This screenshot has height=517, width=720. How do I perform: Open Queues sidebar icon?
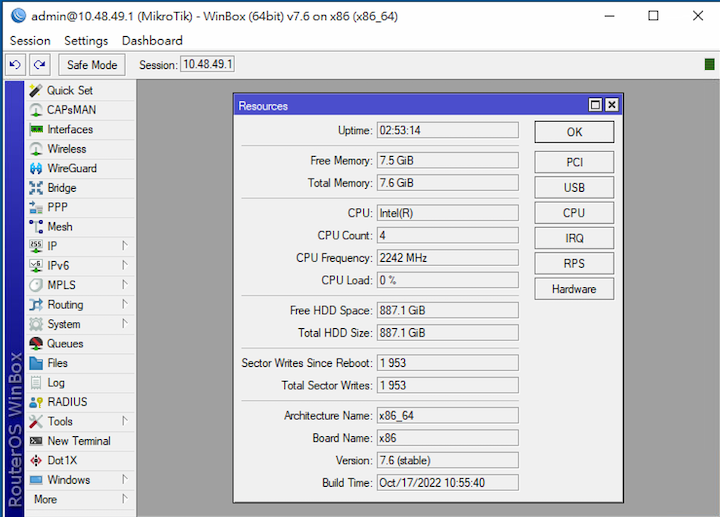click(x=36, y=343)
